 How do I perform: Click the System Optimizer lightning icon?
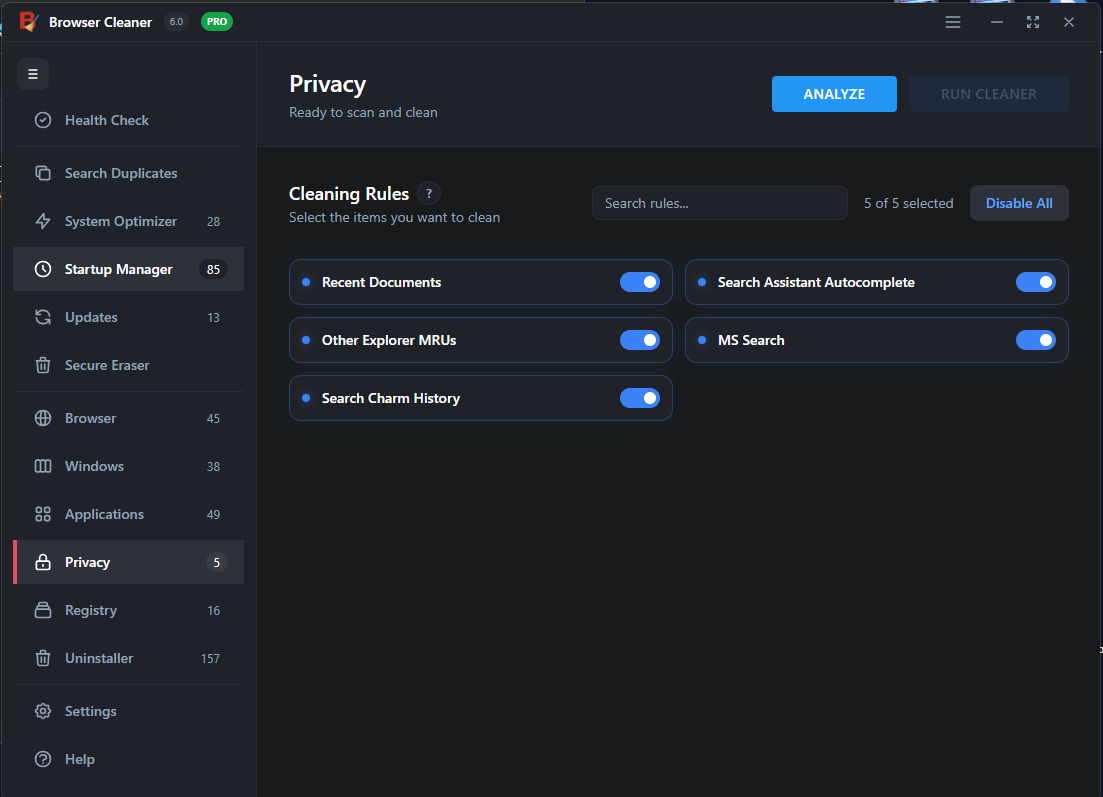tap(43, 221)
